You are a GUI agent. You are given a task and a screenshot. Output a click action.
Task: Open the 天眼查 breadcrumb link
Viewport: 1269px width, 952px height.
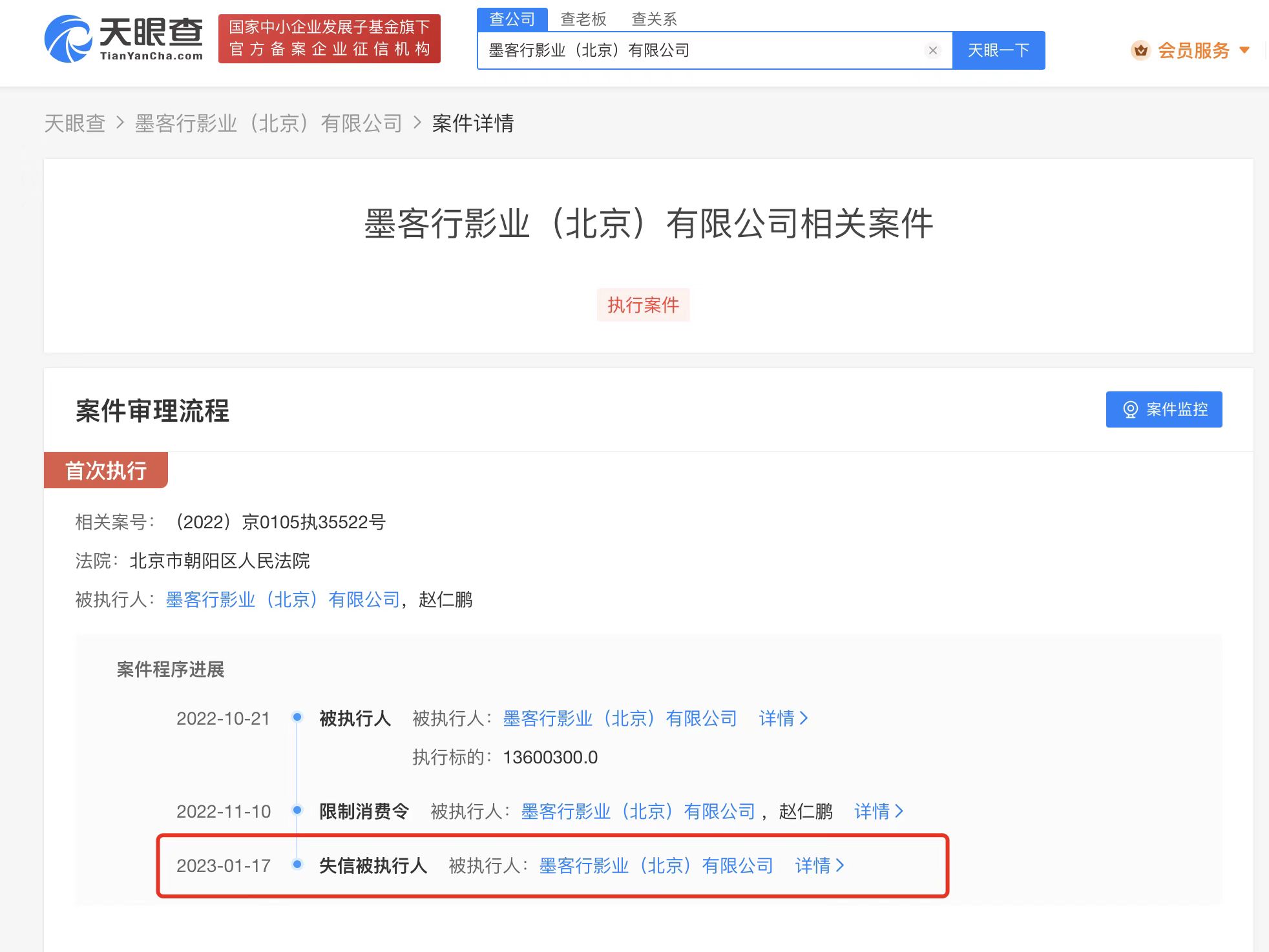pos(75,123)
